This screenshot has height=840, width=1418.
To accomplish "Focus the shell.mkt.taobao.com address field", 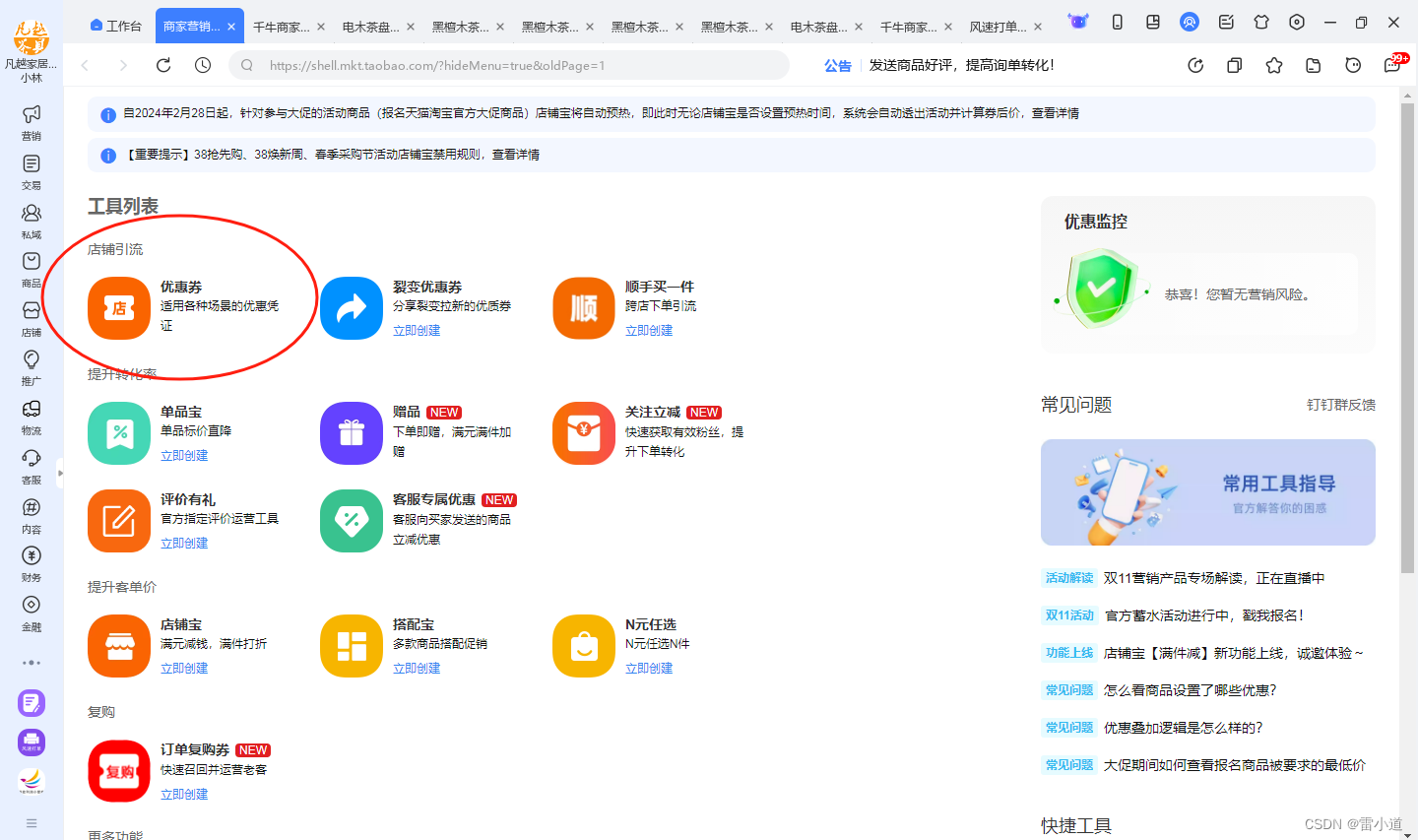I will point(509,65).
